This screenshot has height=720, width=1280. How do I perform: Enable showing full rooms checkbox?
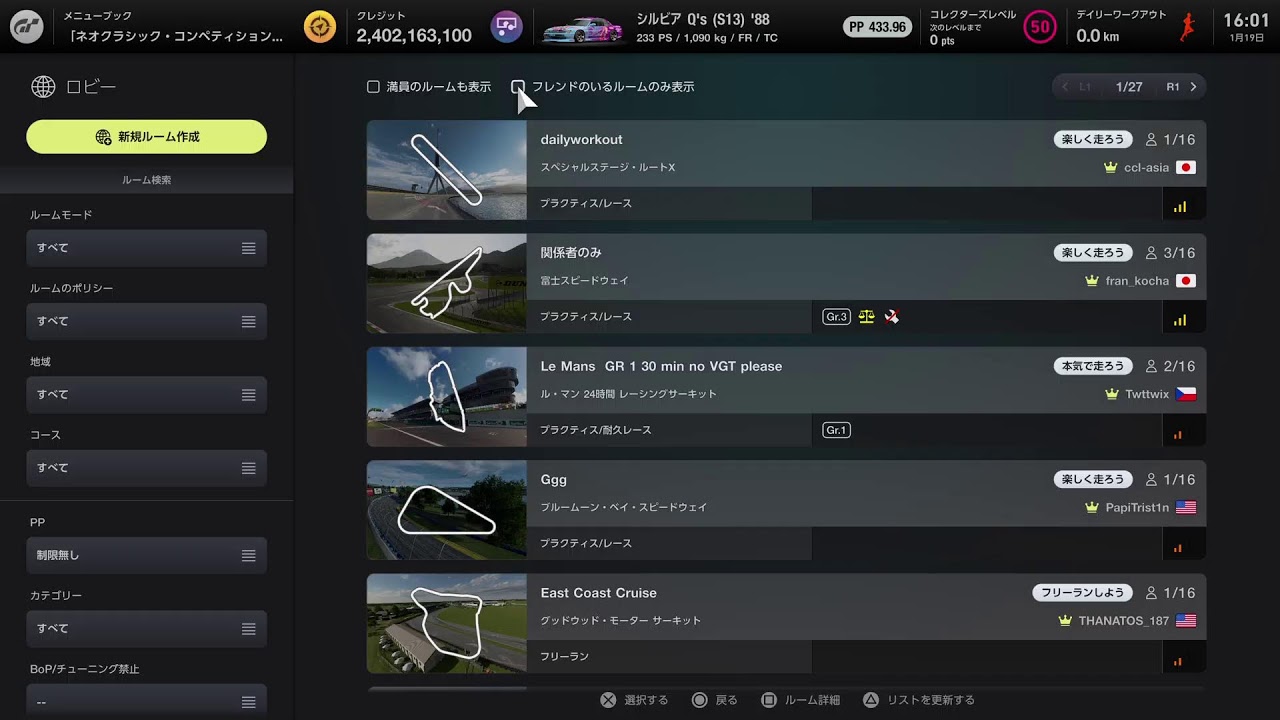(x=373, y=87)
